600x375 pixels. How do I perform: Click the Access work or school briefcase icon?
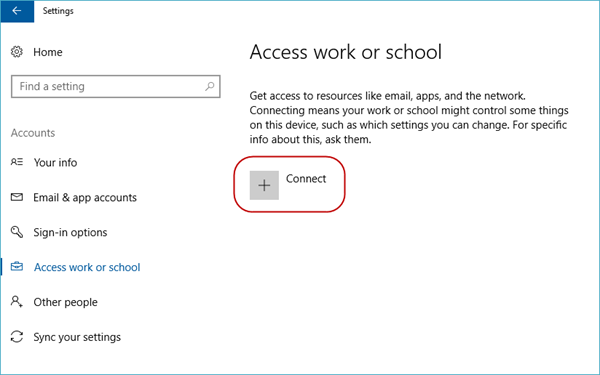[16, 266]
